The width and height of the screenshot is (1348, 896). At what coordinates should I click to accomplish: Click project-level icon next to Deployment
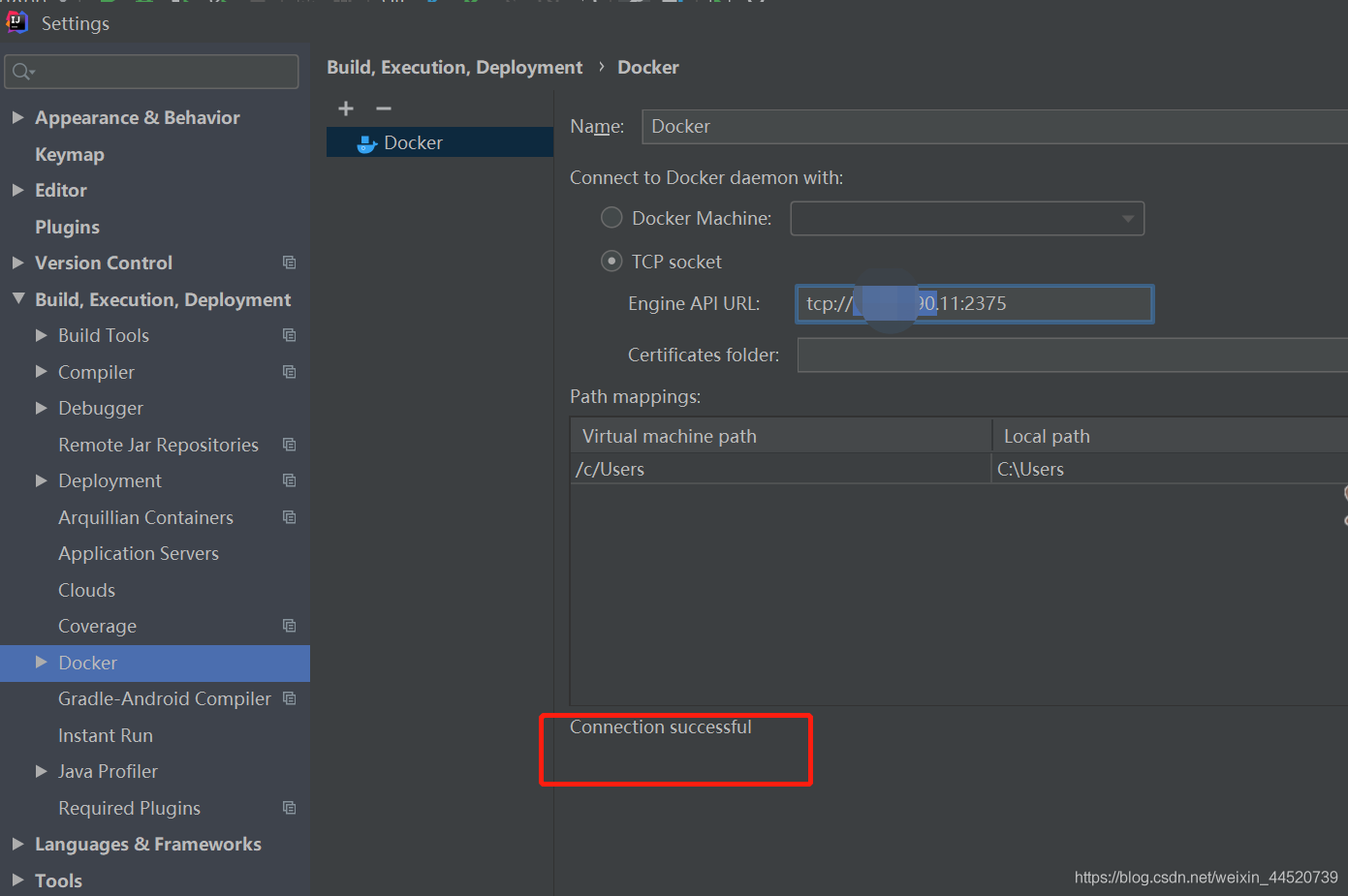click(x=289, y=480)
